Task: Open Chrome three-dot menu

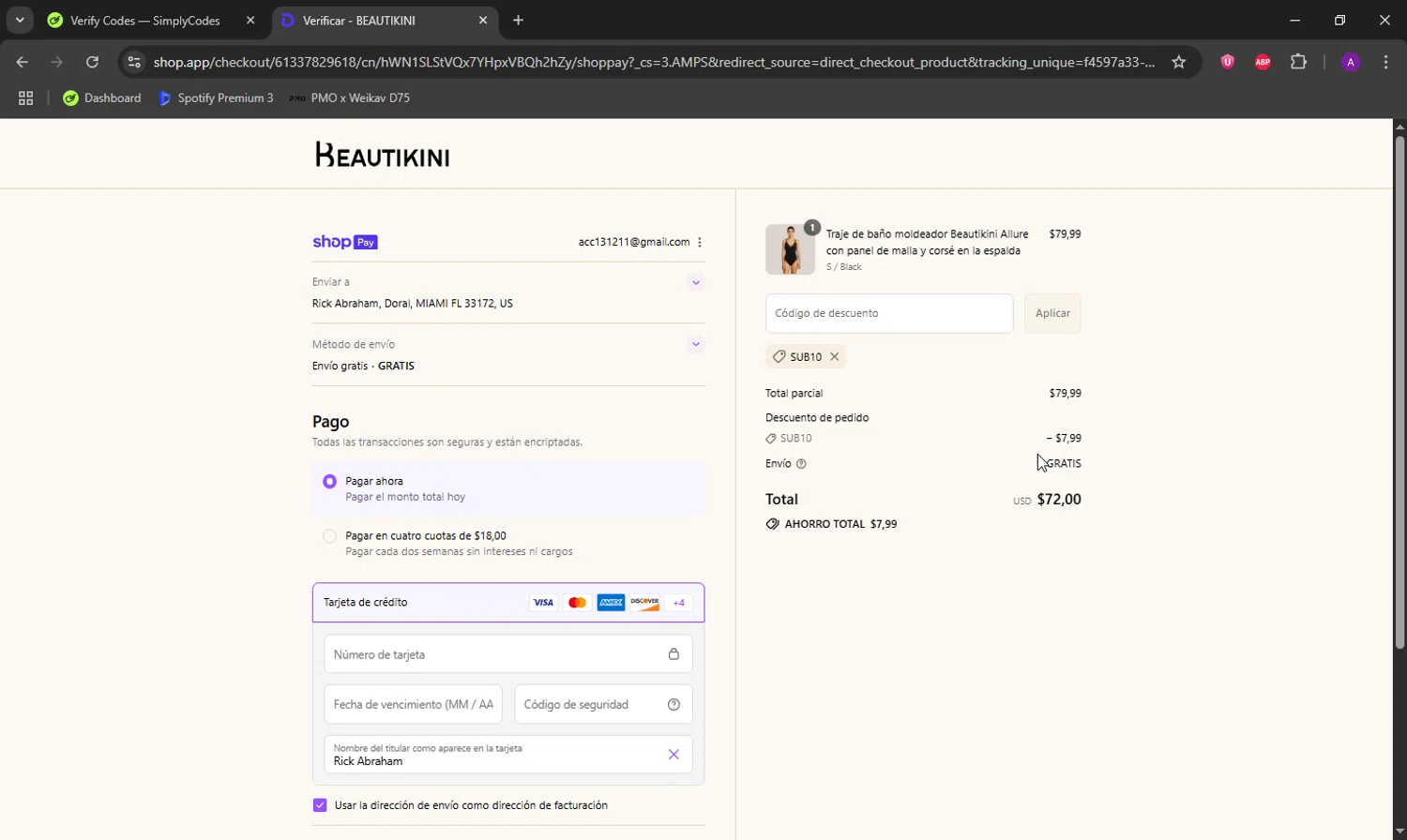Action: 1385,62
